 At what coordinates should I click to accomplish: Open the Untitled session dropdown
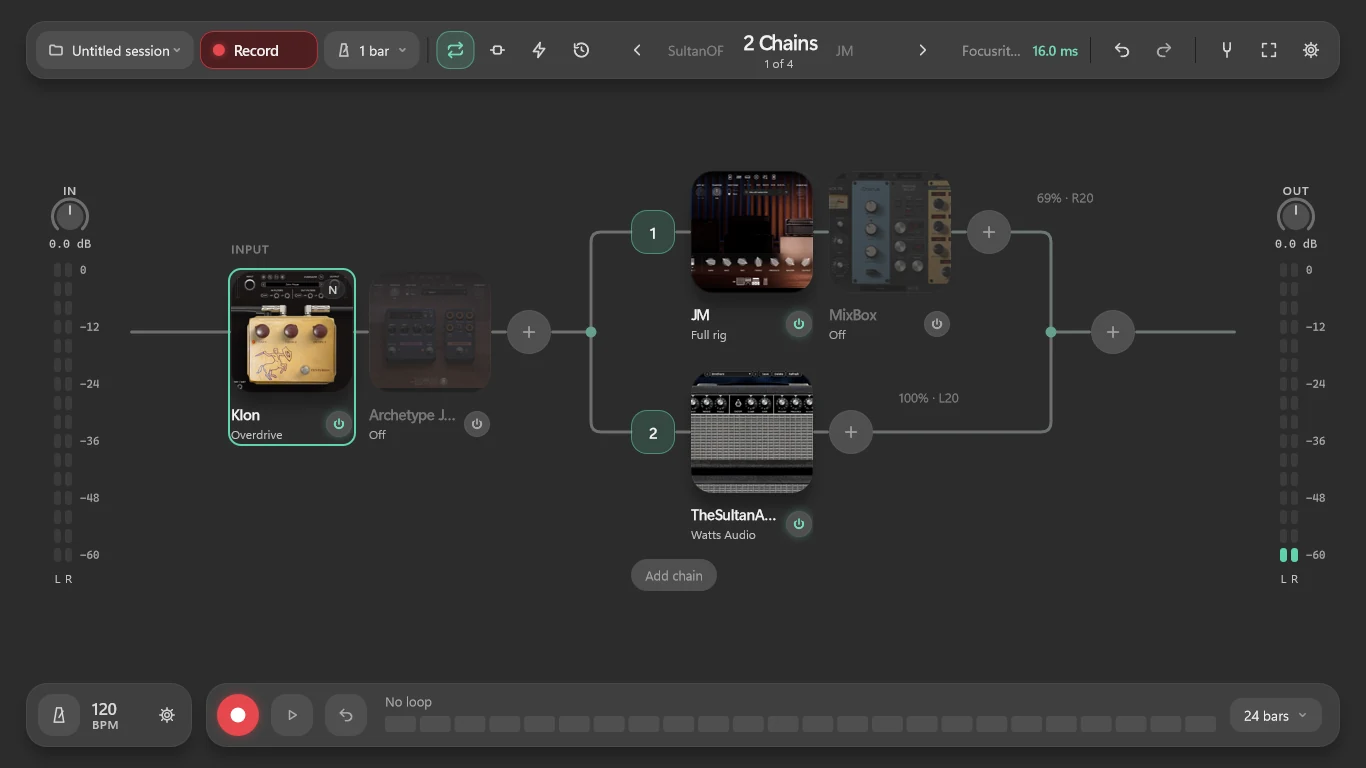click(x=115, y=50)
